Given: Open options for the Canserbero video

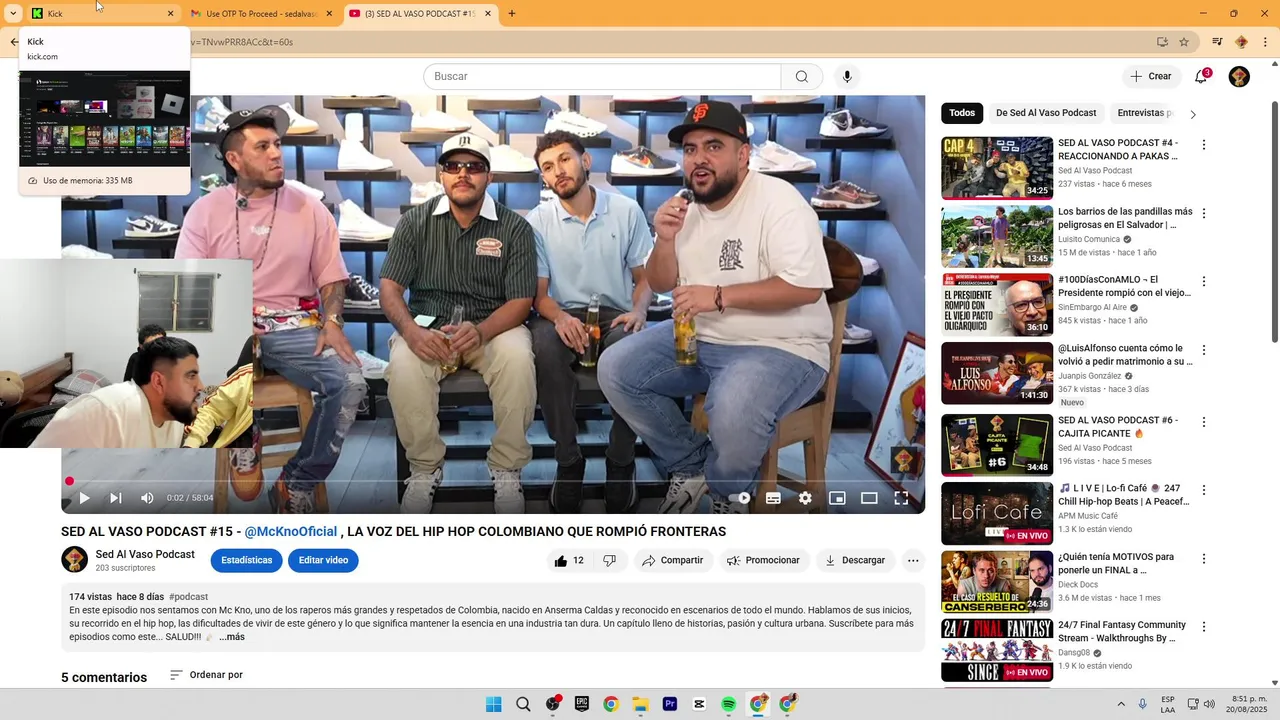Looking at the screenshot, I should click(x=1204, y=559).
